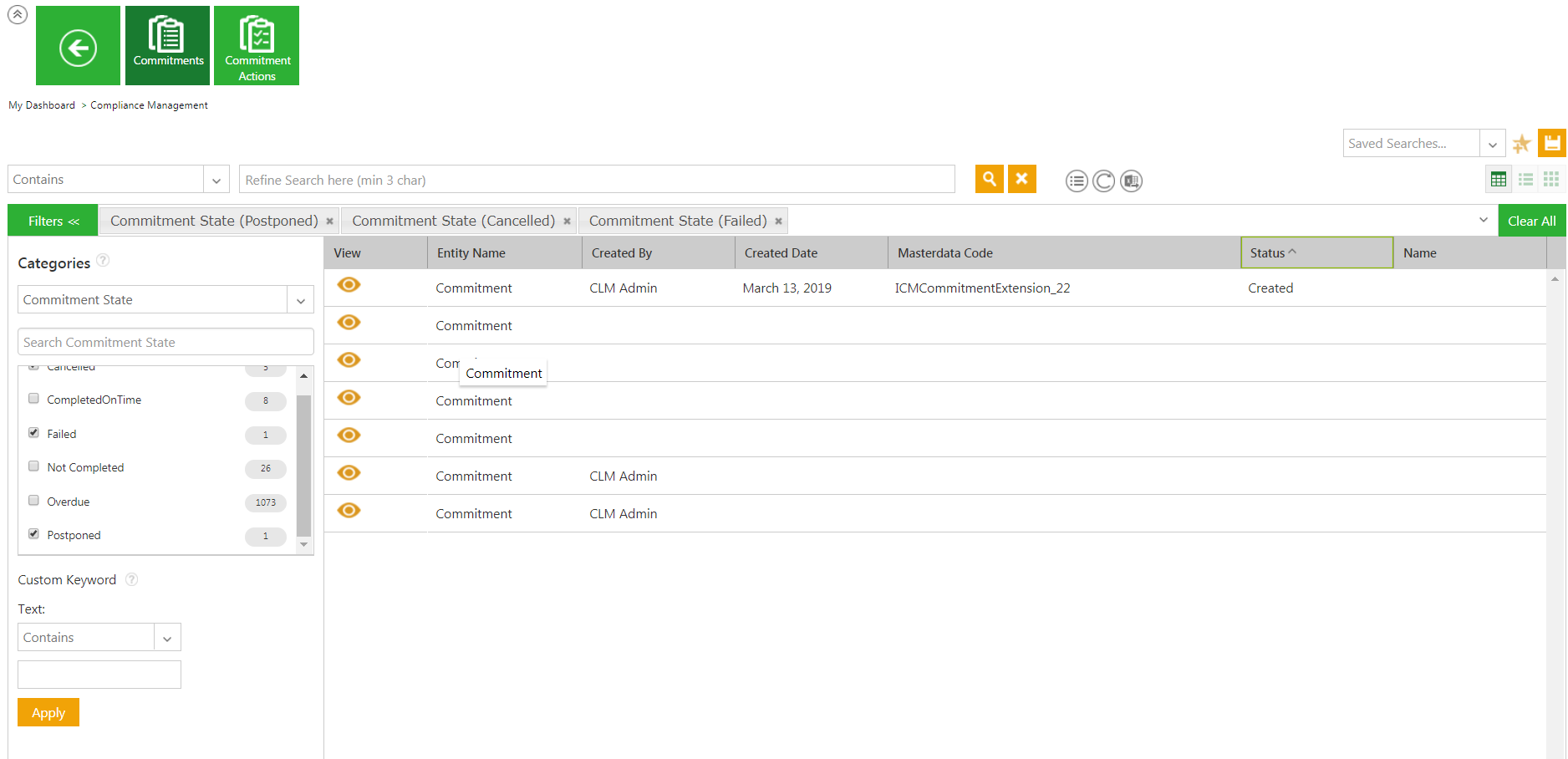Image resolution: width=1568 pixels, height=759 pixels.
Task: Click the add-to-favorites star icon
Action: click(x=1521, y=144)
